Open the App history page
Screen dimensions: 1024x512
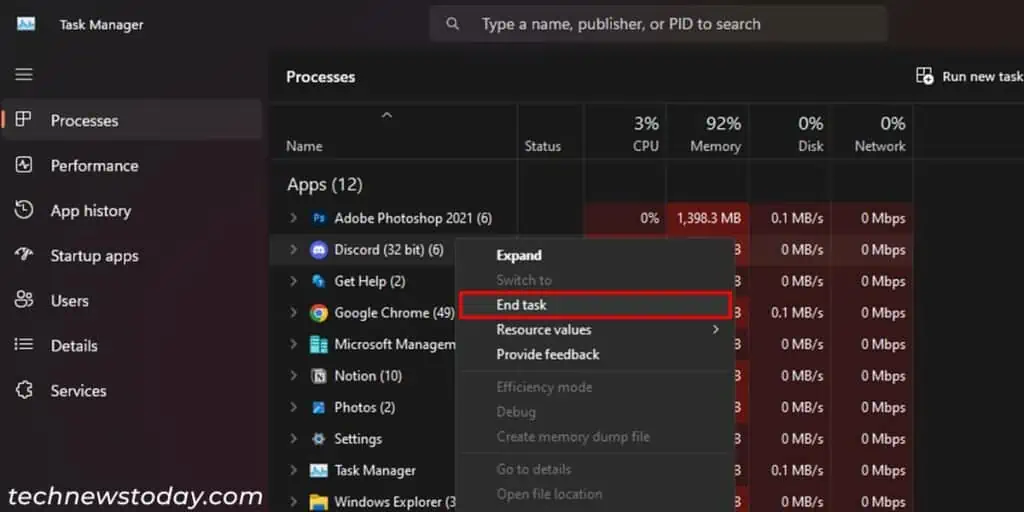pos(133,210)
